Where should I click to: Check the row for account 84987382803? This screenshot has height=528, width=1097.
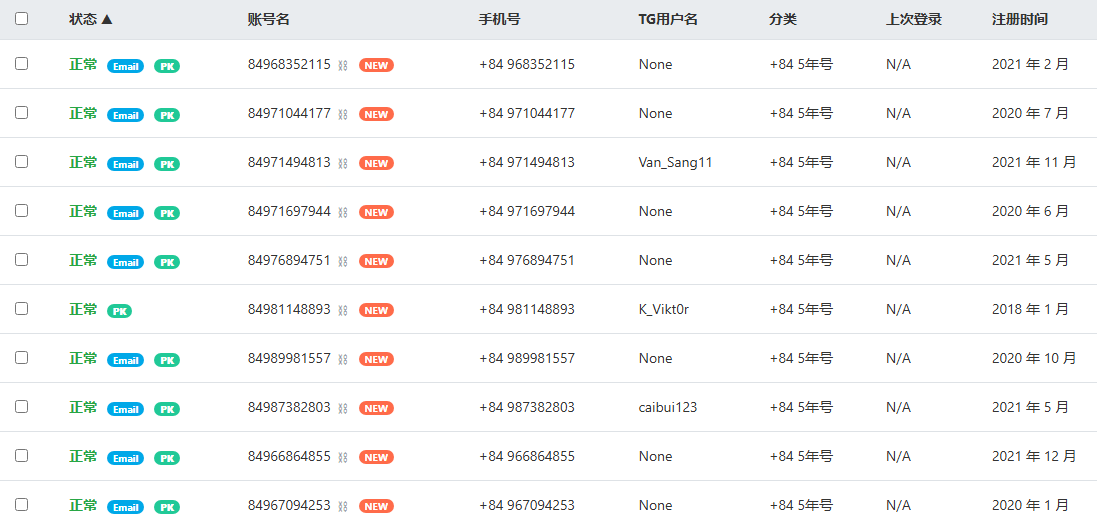click(22, 406)
